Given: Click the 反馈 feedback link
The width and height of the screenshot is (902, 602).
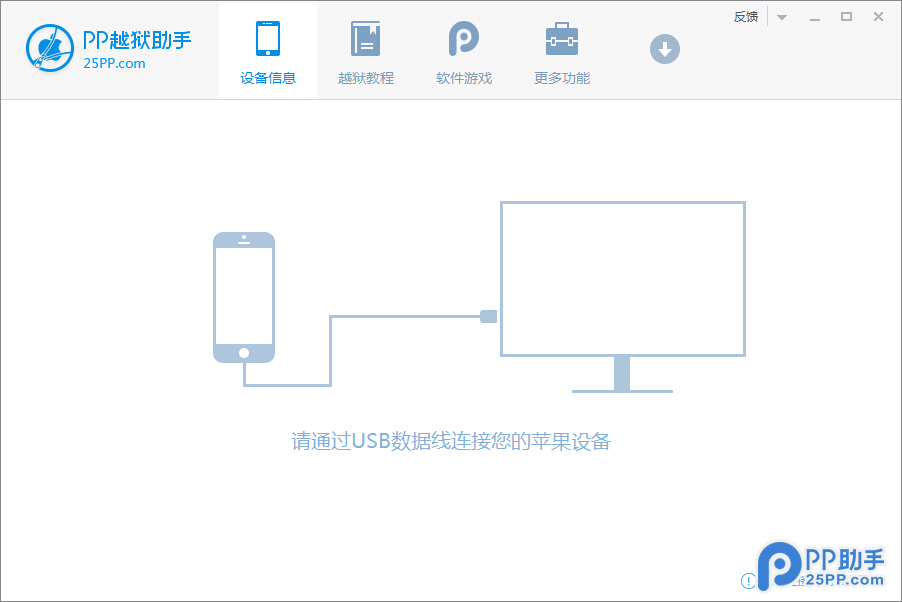Looking at the screenshot, I should pos(746,17).
